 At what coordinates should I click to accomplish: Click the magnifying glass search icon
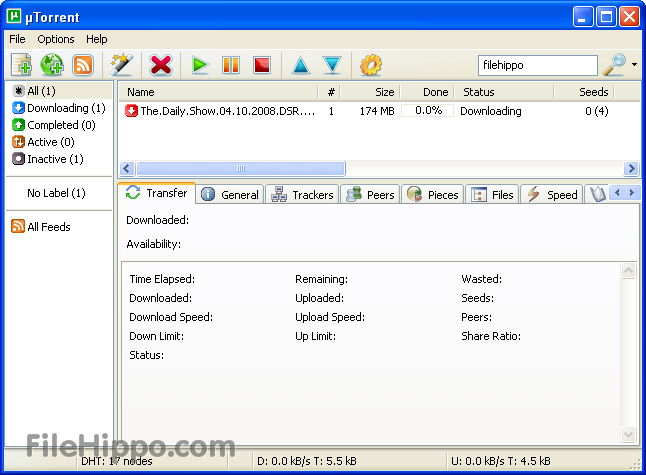tap(614, 65)
